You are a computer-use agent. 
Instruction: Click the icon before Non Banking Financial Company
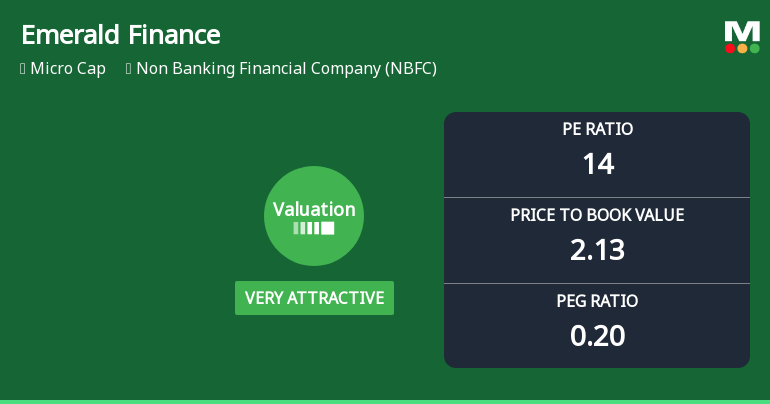(x=128, y=69)
